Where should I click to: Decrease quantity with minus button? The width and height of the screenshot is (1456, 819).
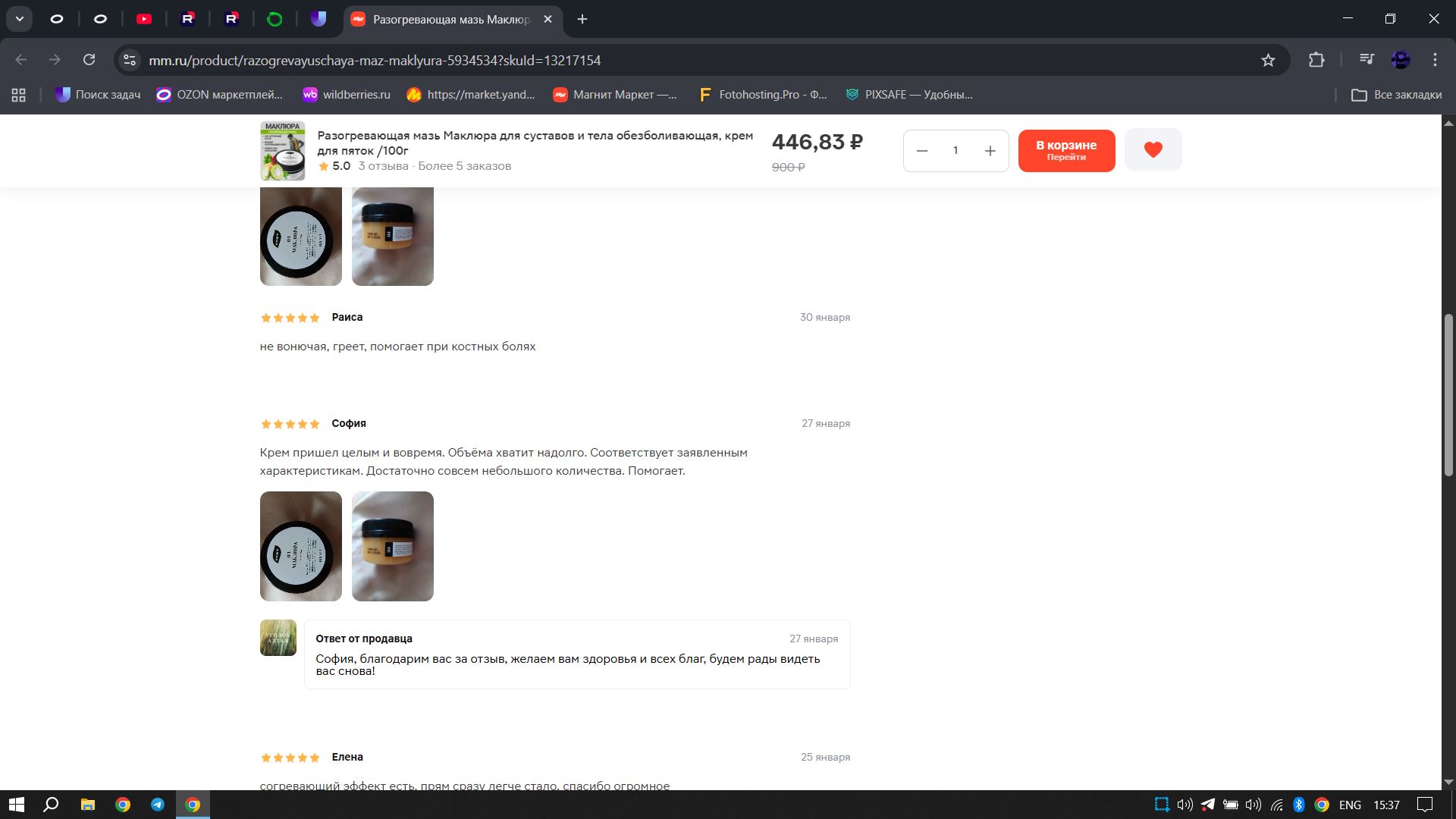(x=922, y=151)
